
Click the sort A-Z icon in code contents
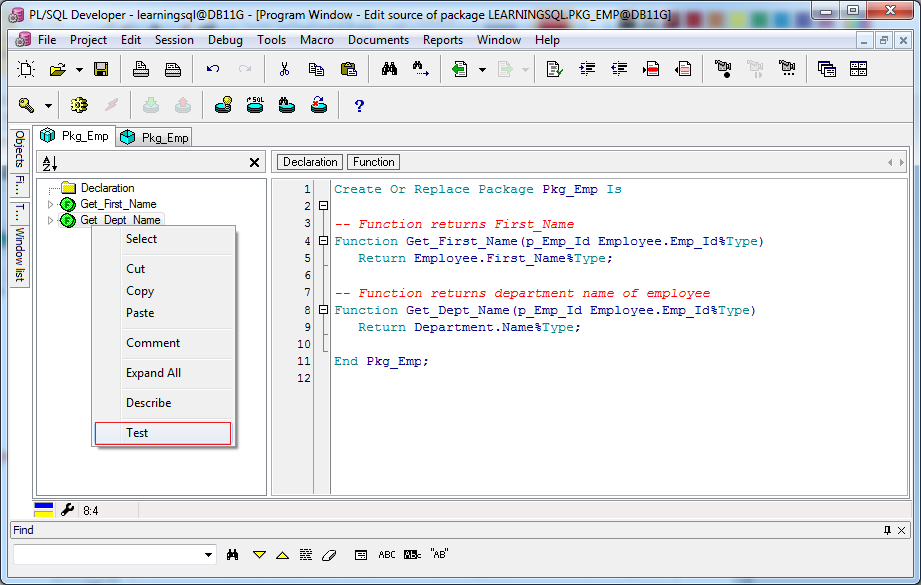tap(50, 163)
